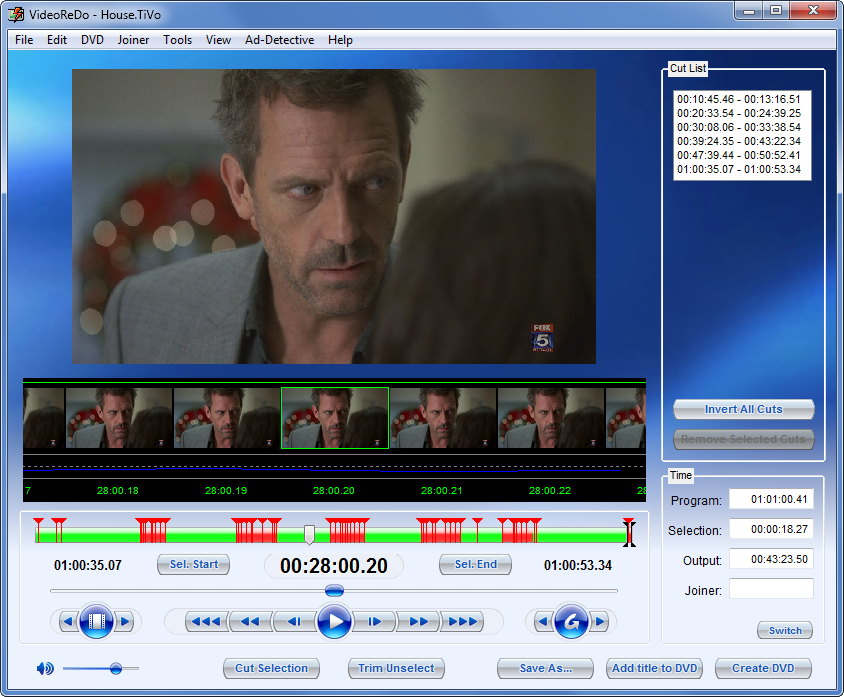Click the Invert All Cuts button

pyautogui.click(x=744, y=409)
